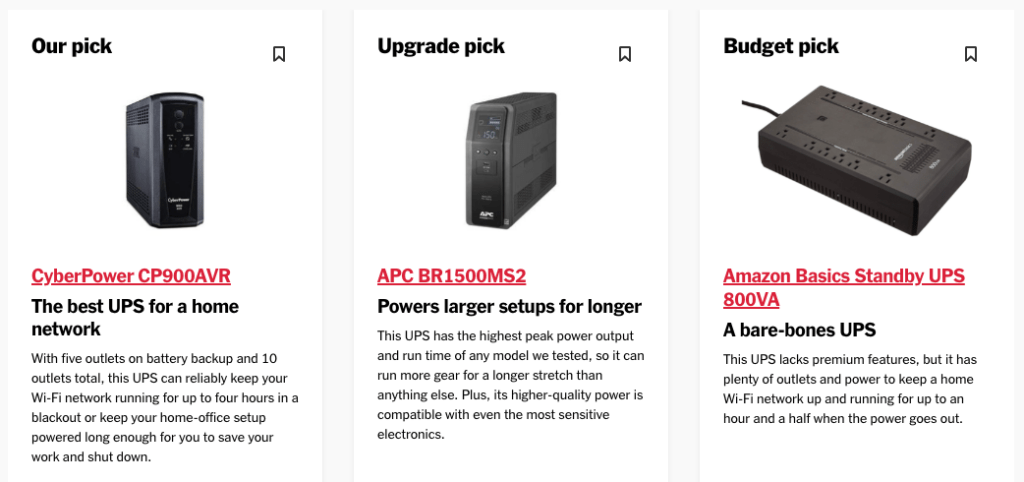The width and height of the screenshot is (1024, 482).
Task: Select "The best UPS for a home network" subtitle
Action: point(135,317)
